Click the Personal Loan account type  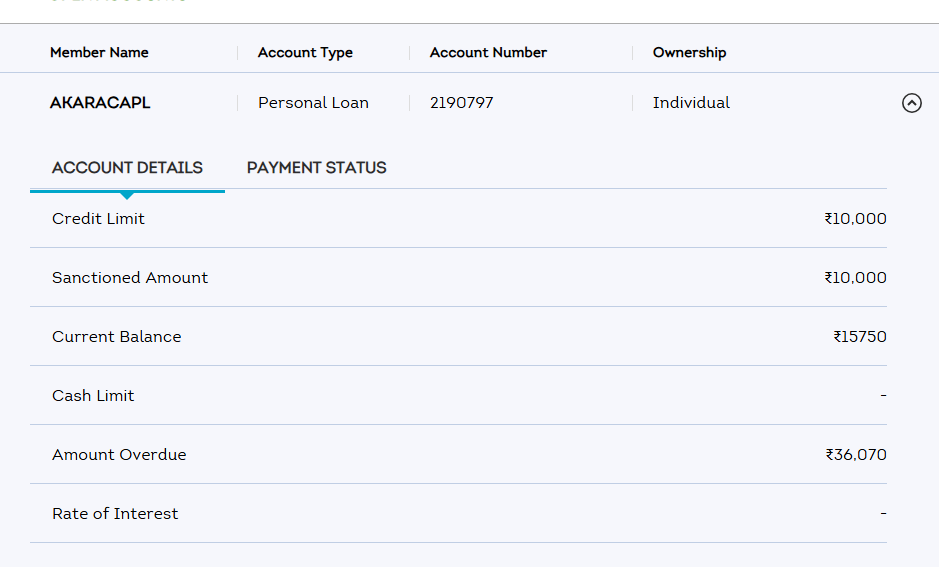313,102
